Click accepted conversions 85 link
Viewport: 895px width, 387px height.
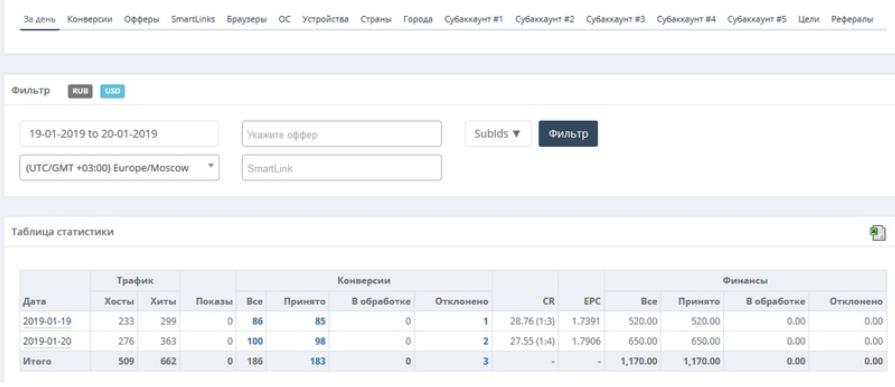(x=320, y=321)
